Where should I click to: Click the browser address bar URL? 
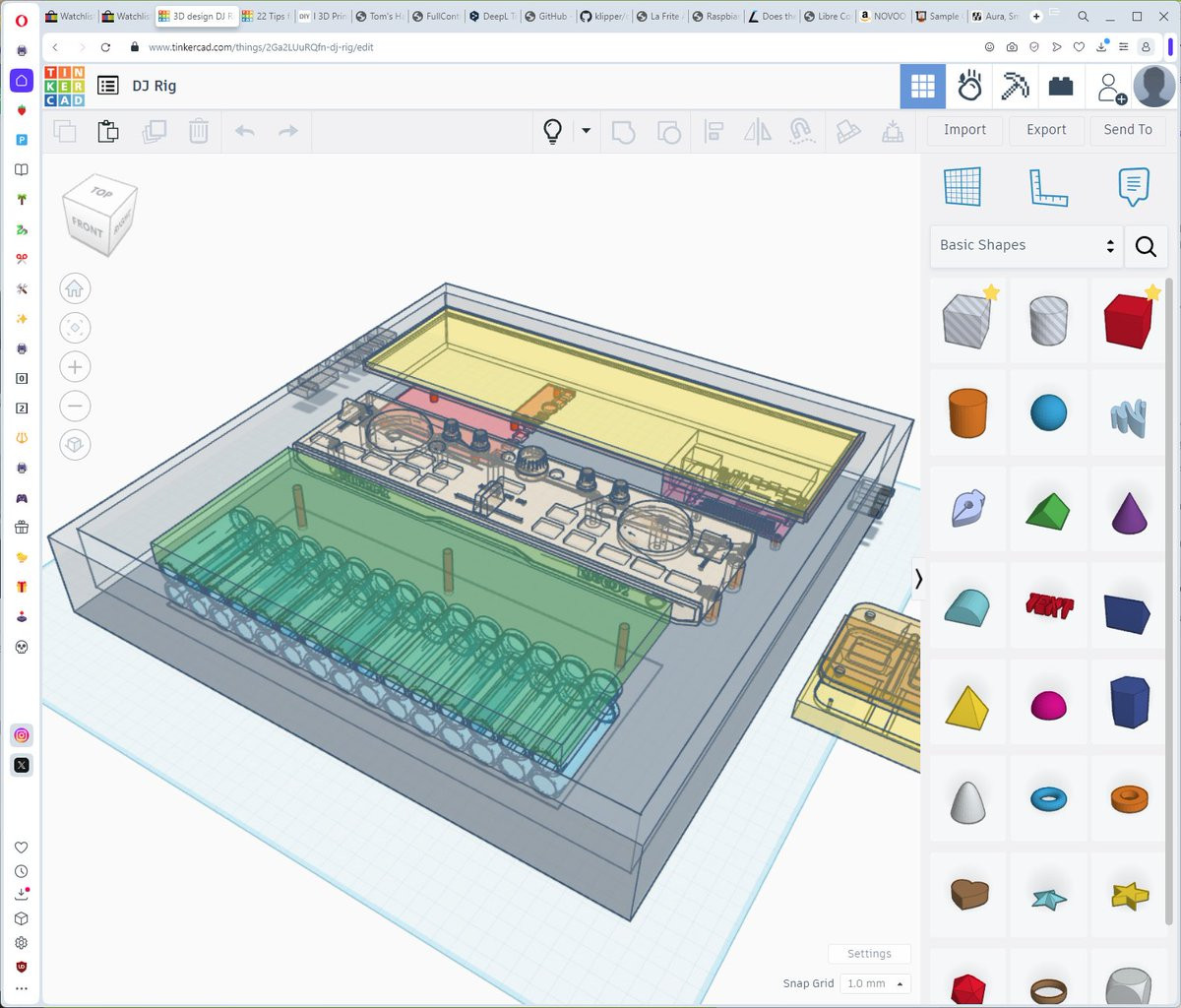coord(261,47)
